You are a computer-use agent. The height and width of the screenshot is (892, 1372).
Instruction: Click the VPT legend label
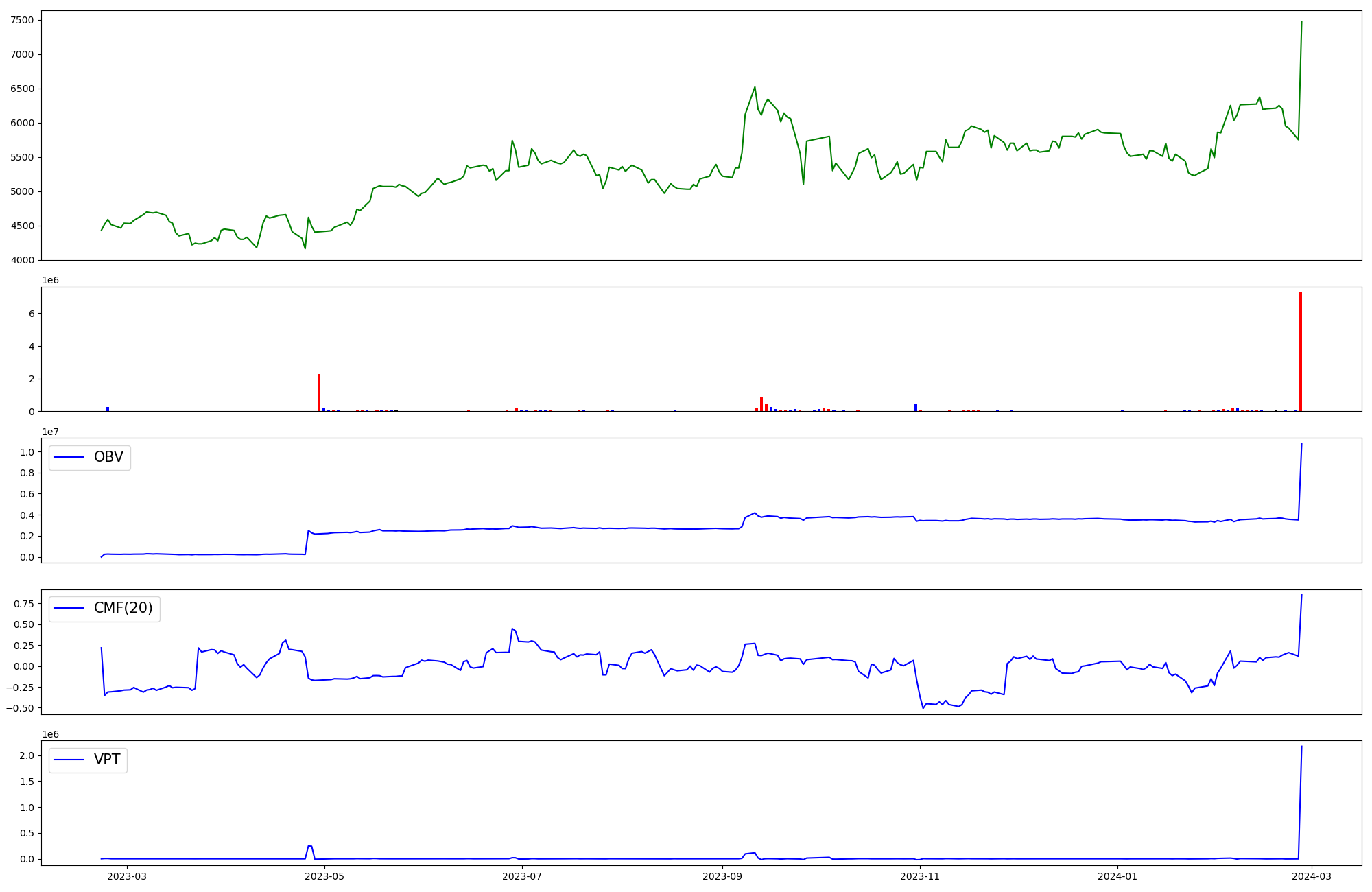pos(107,760)
